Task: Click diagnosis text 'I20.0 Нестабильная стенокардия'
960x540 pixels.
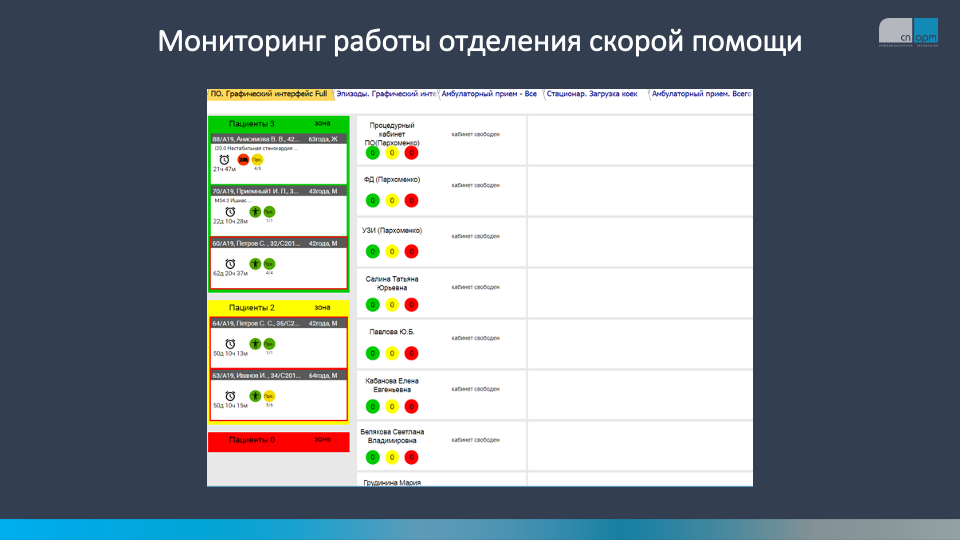Action: (x=256, y=148)
